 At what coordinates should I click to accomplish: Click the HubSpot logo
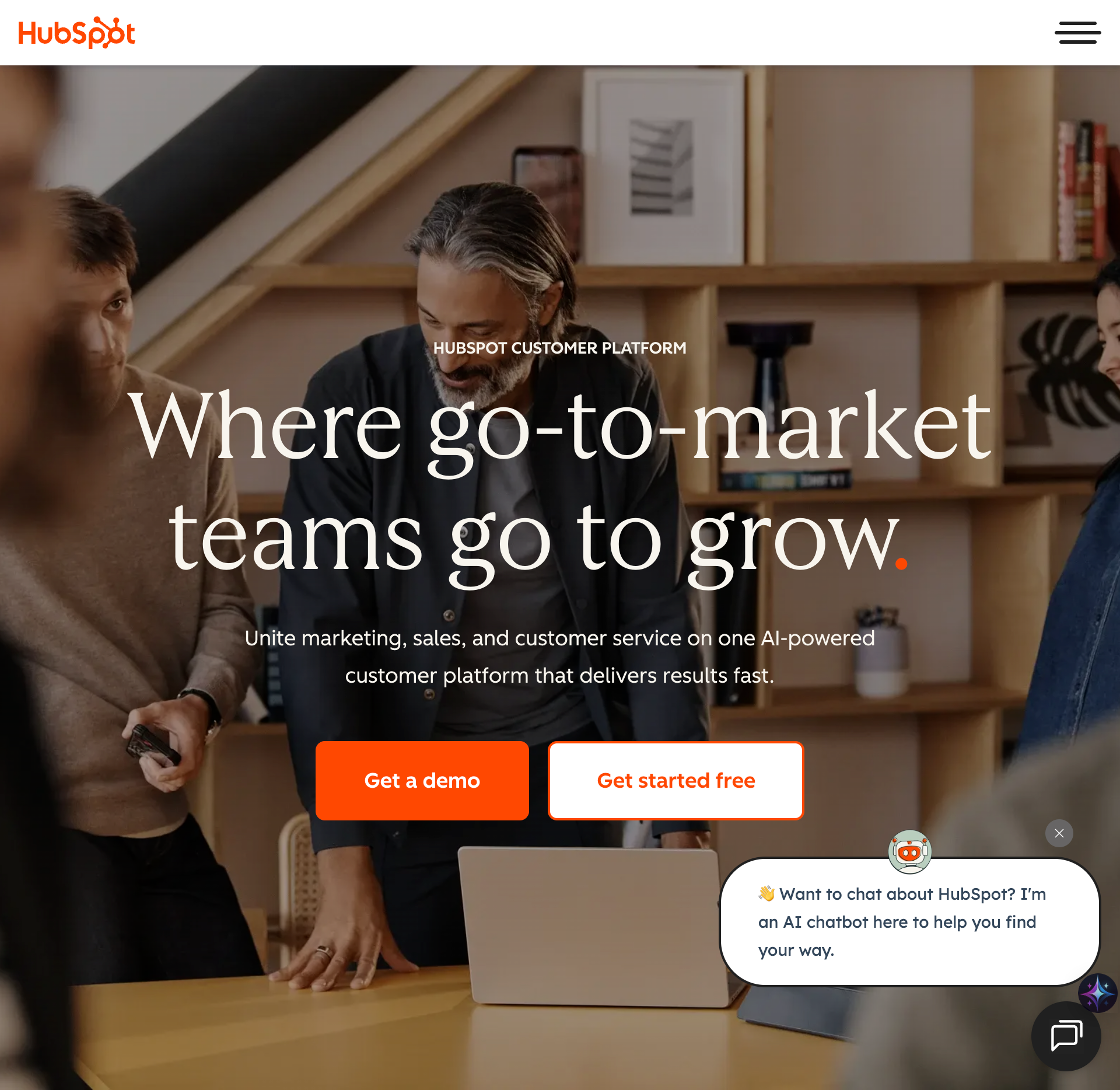click(x=76, y=33)
